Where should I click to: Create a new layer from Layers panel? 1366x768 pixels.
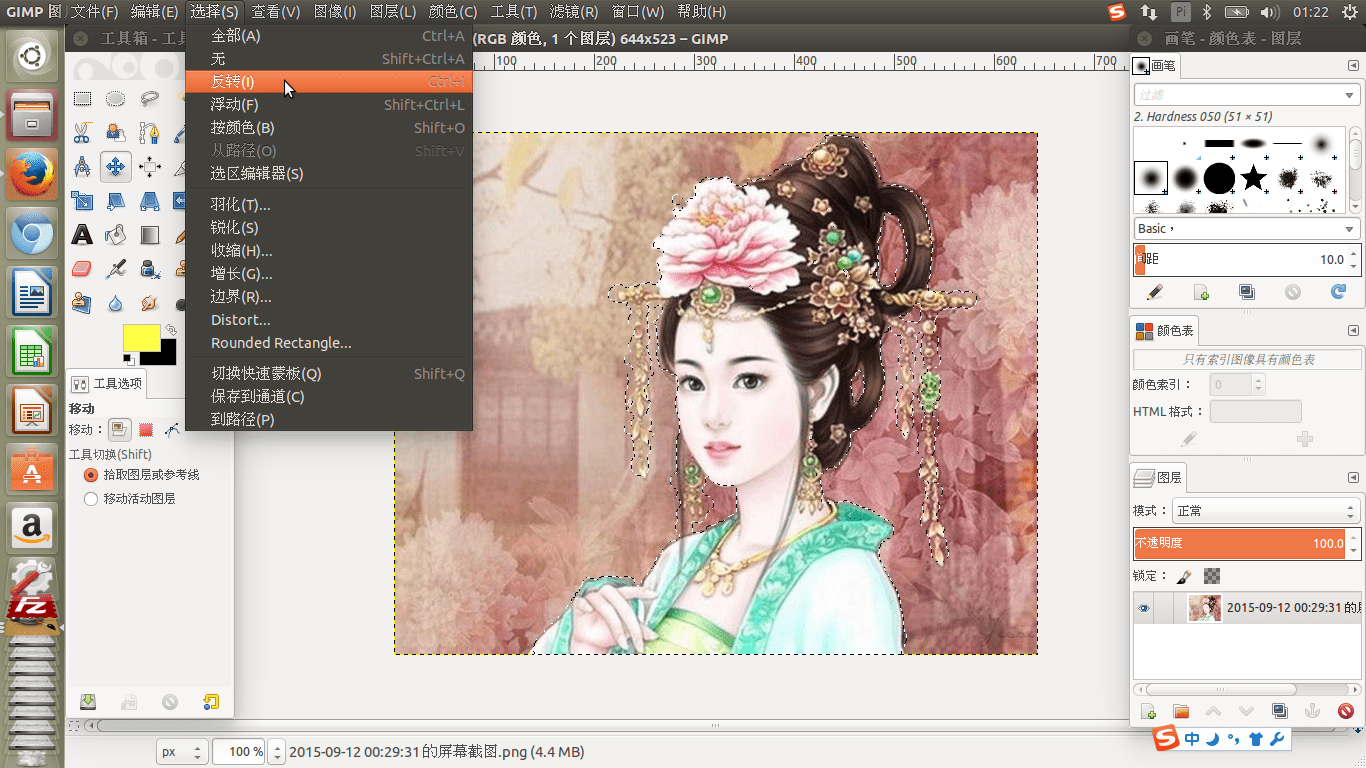point(1148,711)
